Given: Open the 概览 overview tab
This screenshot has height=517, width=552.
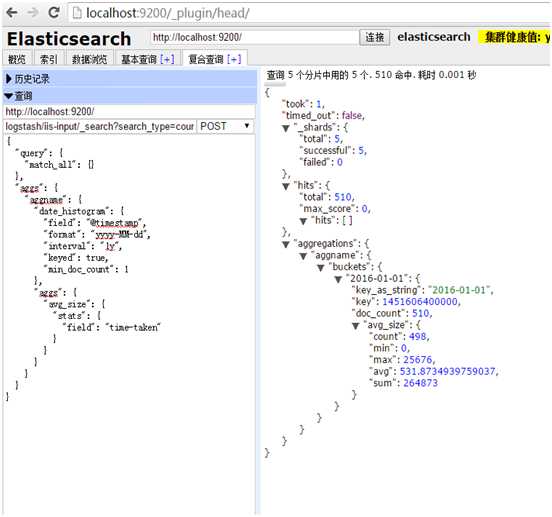Looking at the screenshot, I should 17,59.
